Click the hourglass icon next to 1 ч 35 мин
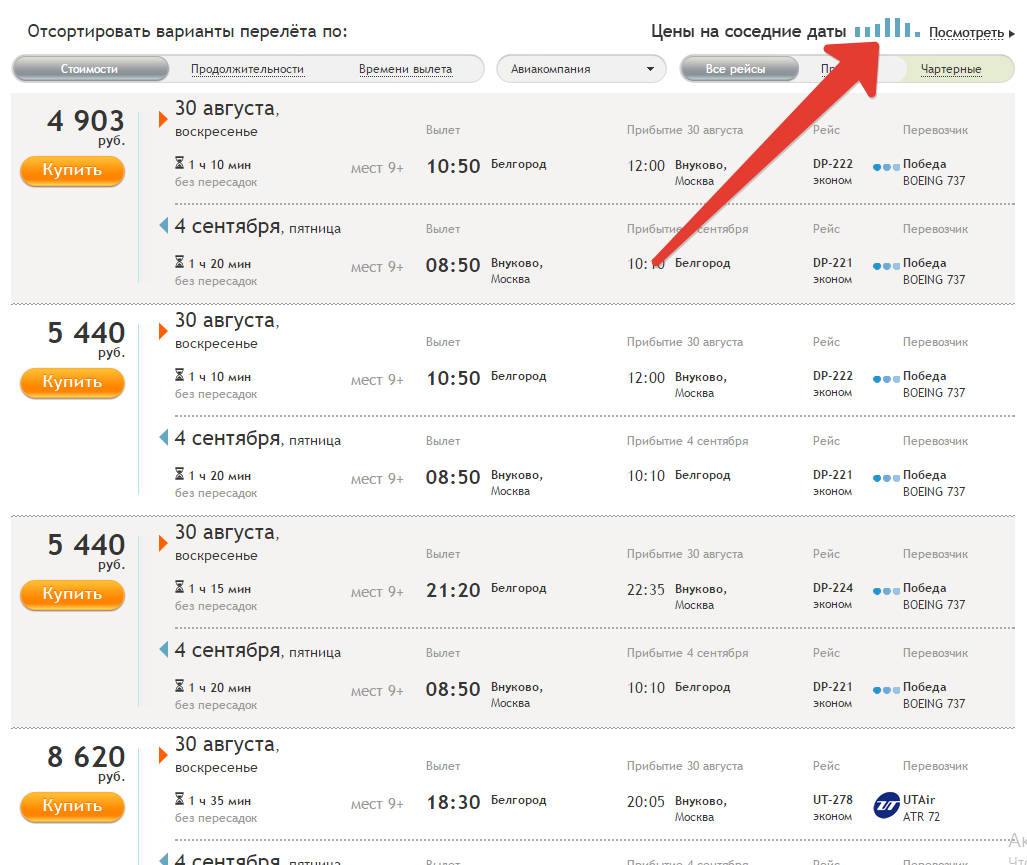This screenshot has width=1027, height=865. [180, 801]
